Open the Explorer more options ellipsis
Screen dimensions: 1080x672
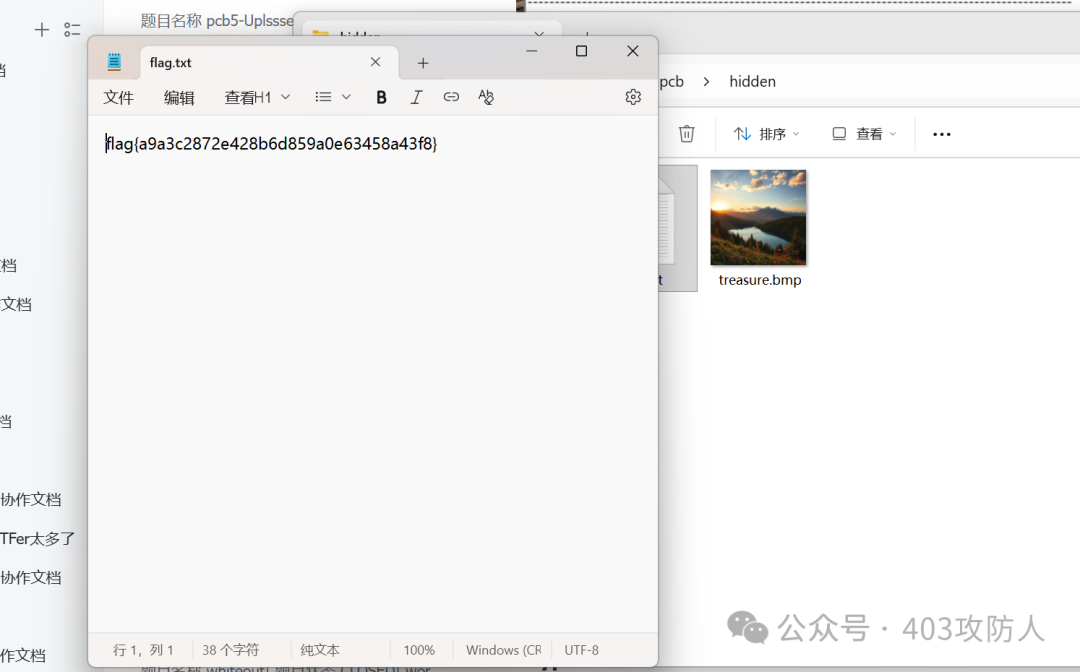(942, 134)
